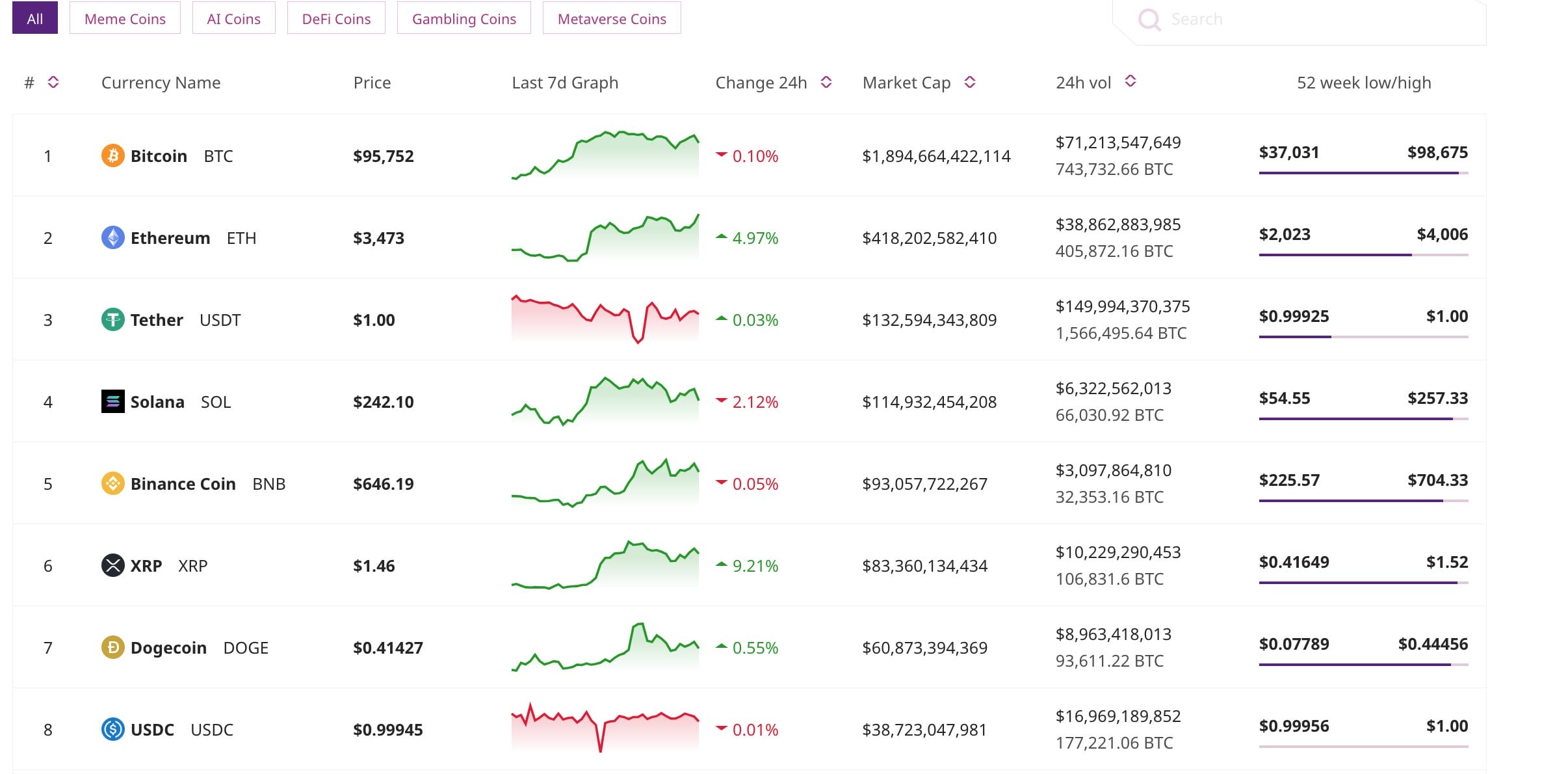Click the red down arrow beside Bitcoin 0.10%

(721, 155)
